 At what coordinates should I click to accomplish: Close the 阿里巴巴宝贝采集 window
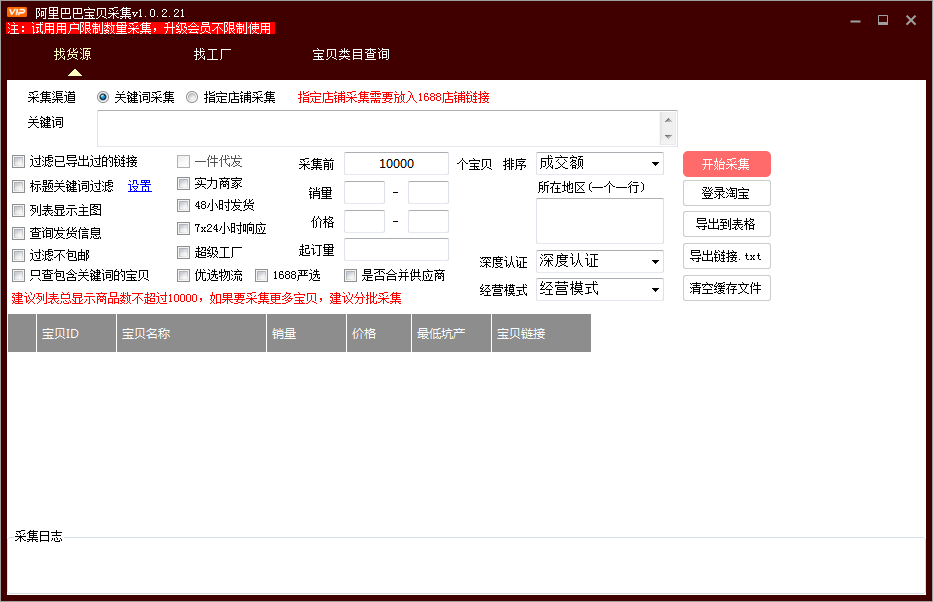click(x=911, y=20)
